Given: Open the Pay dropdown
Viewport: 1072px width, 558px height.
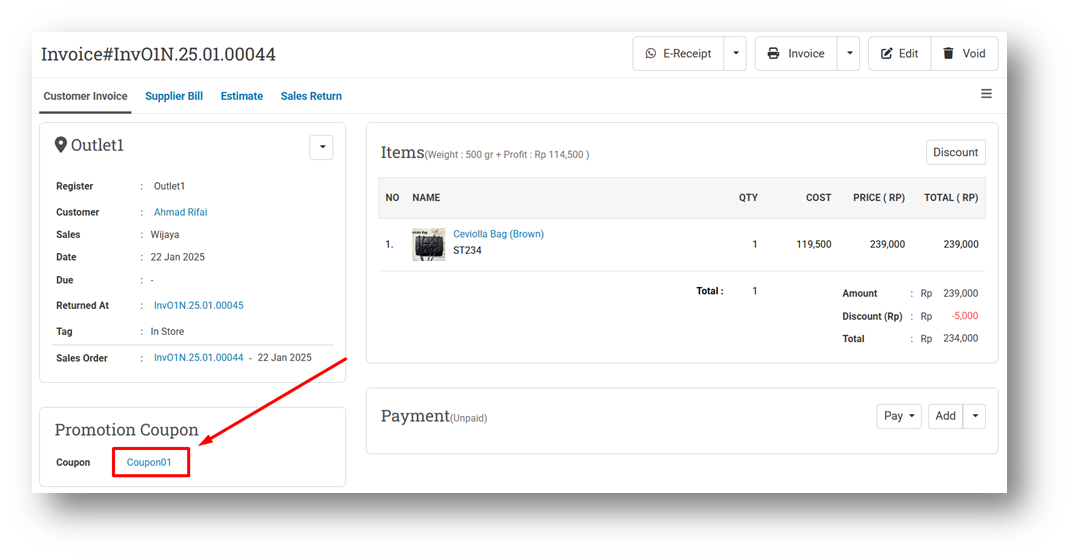Looking at the screenshot, I should coord(899,416).
